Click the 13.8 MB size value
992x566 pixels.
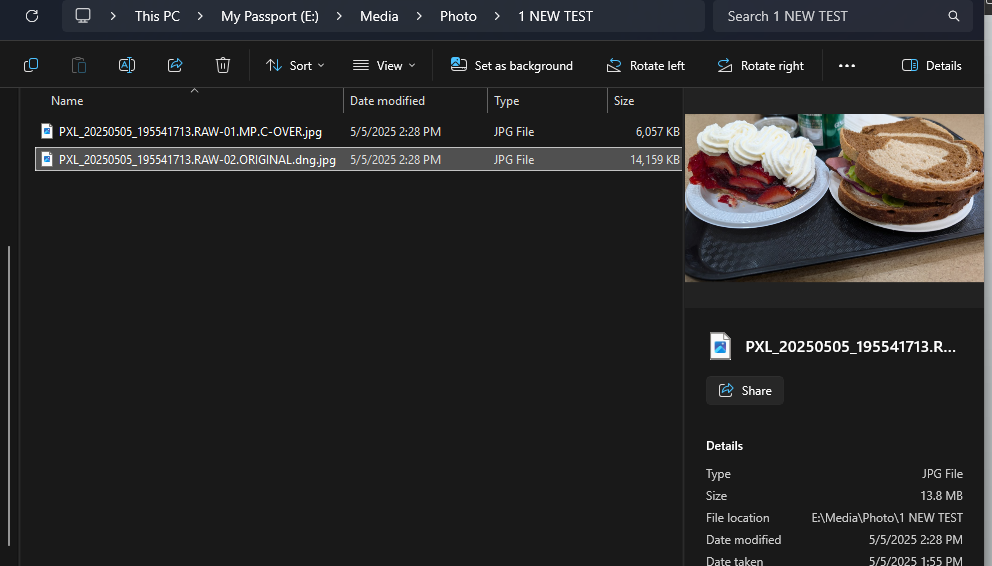tap(941, 496)
